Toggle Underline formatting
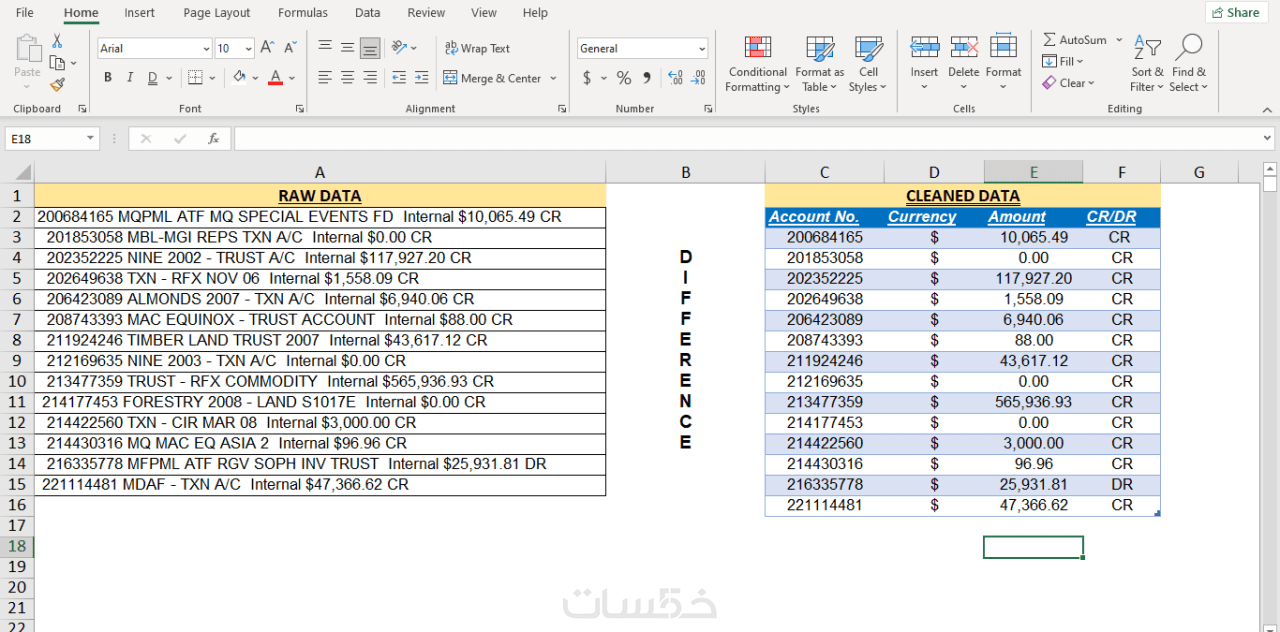The width and height of the screenshot is (1280, 632). tap(152, 78)
